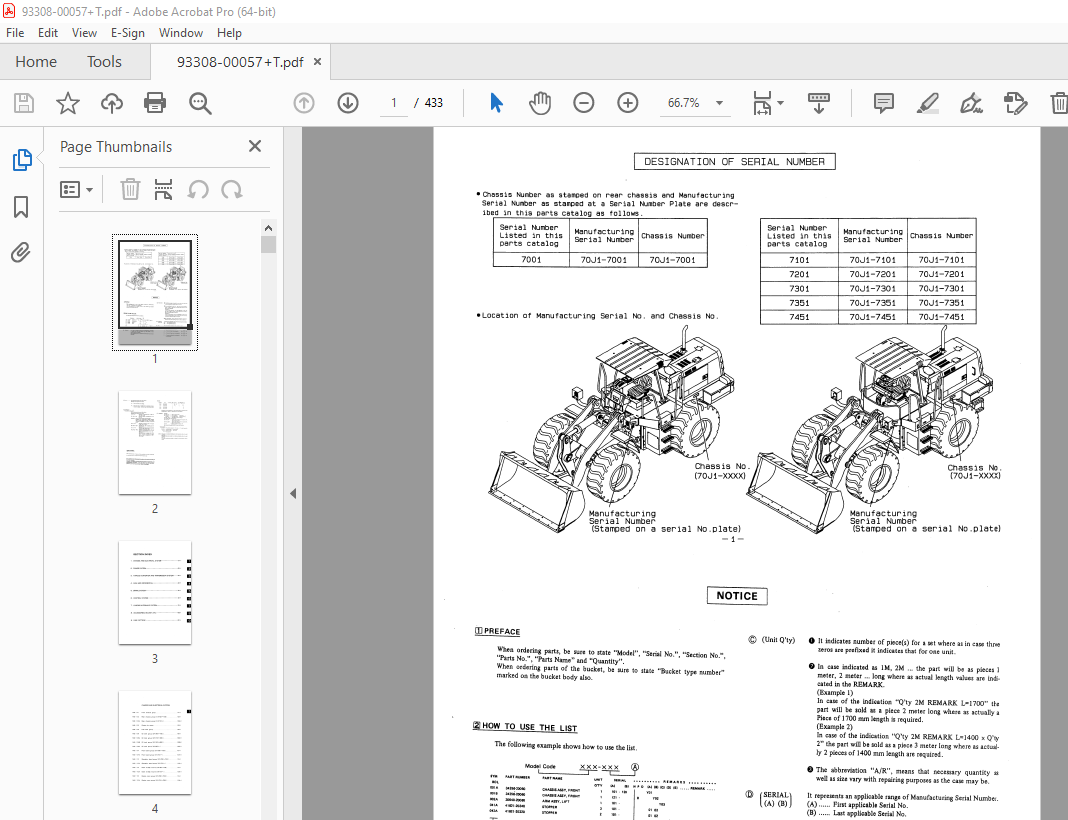Open the E-Sign menu

tap(128, 33)
